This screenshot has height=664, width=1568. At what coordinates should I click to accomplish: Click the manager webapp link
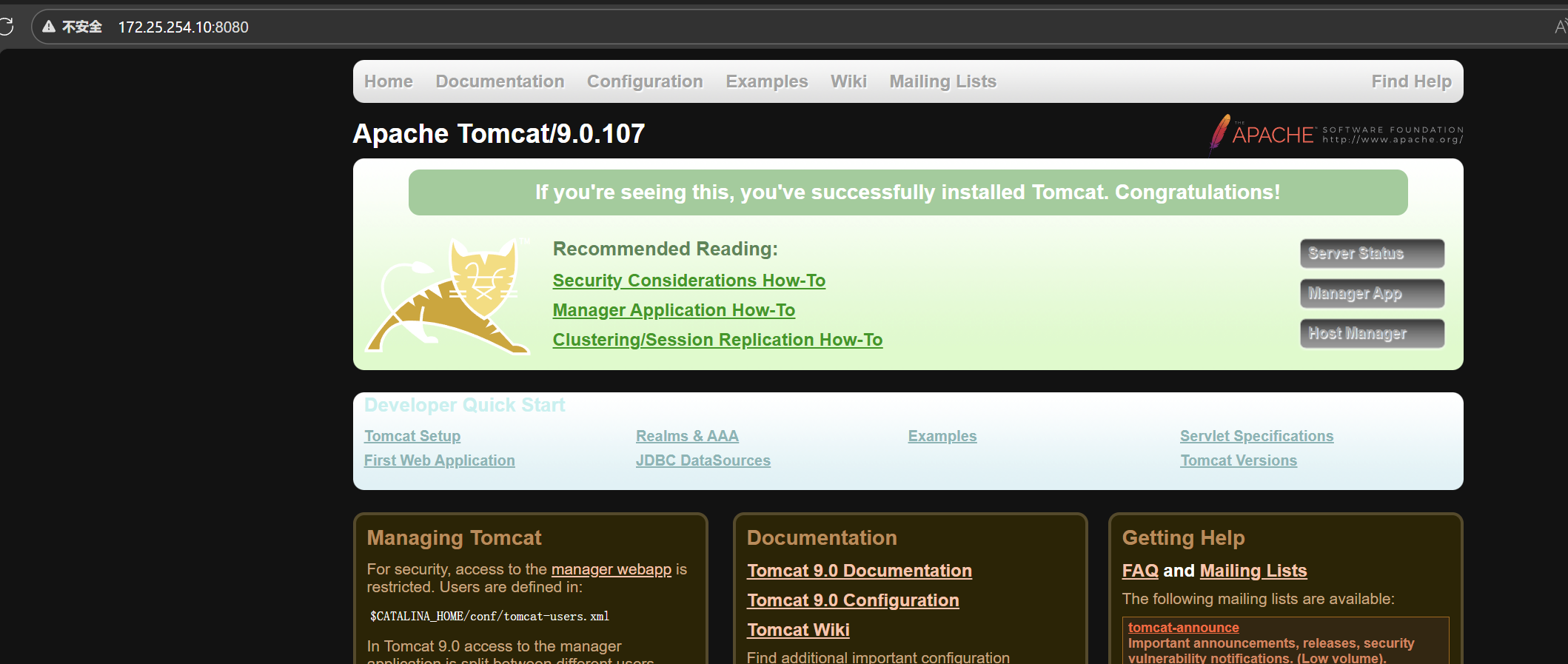[x=612, y=569]
